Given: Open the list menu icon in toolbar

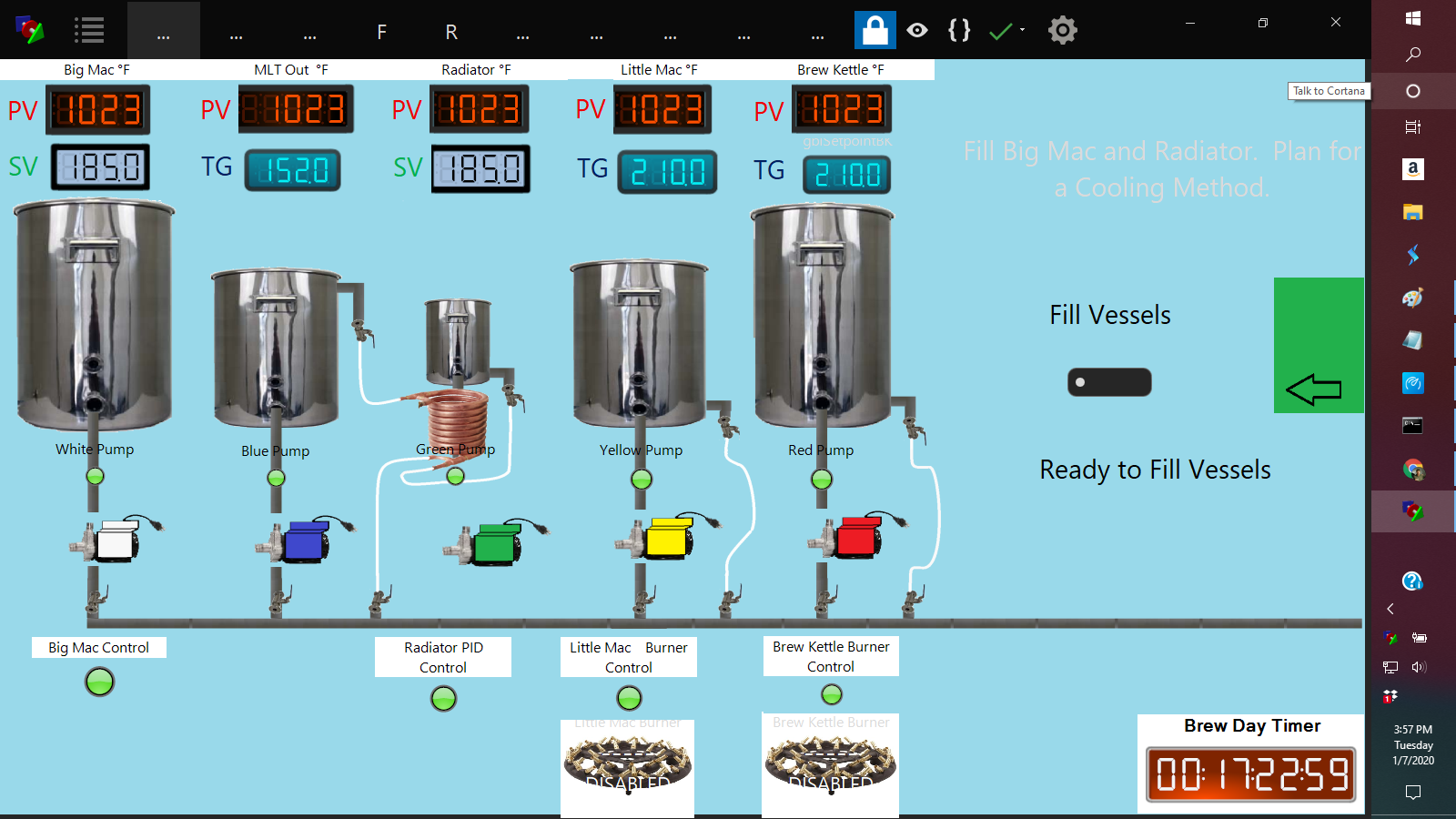Looking at the screenshot, I should point(89,31).
